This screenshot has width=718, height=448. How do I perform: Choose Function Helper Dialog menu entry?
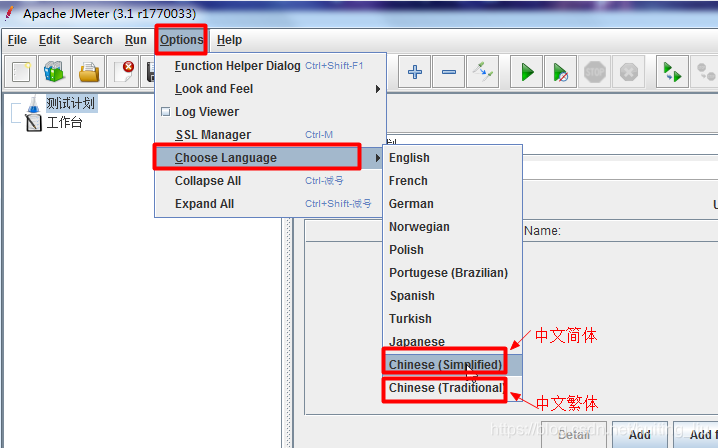click(270, 66)
